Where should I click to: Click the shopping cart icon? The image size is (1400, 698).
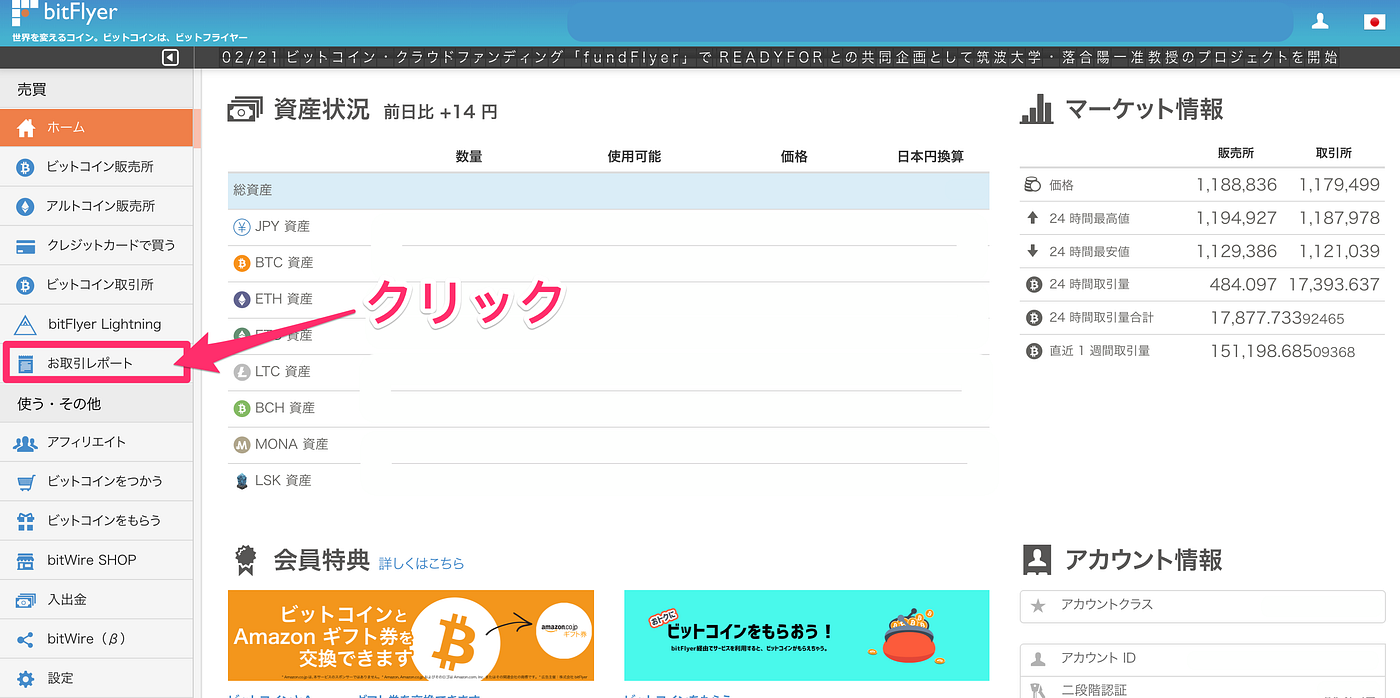click(26, 482)
